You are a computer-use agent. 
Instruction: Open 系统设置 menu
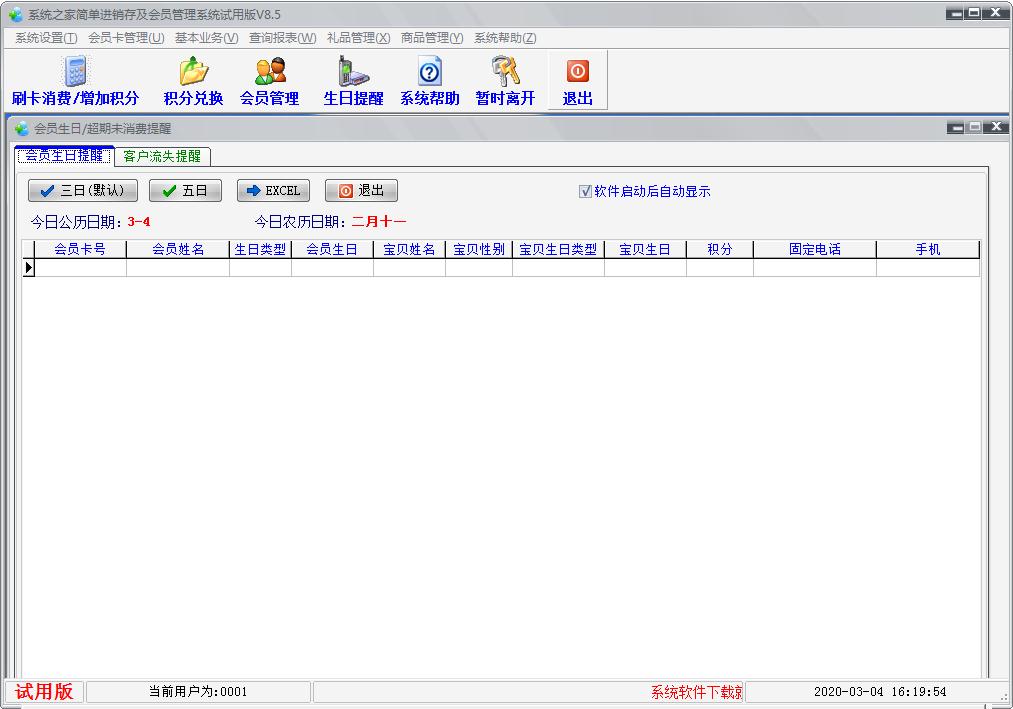(46, 38)
